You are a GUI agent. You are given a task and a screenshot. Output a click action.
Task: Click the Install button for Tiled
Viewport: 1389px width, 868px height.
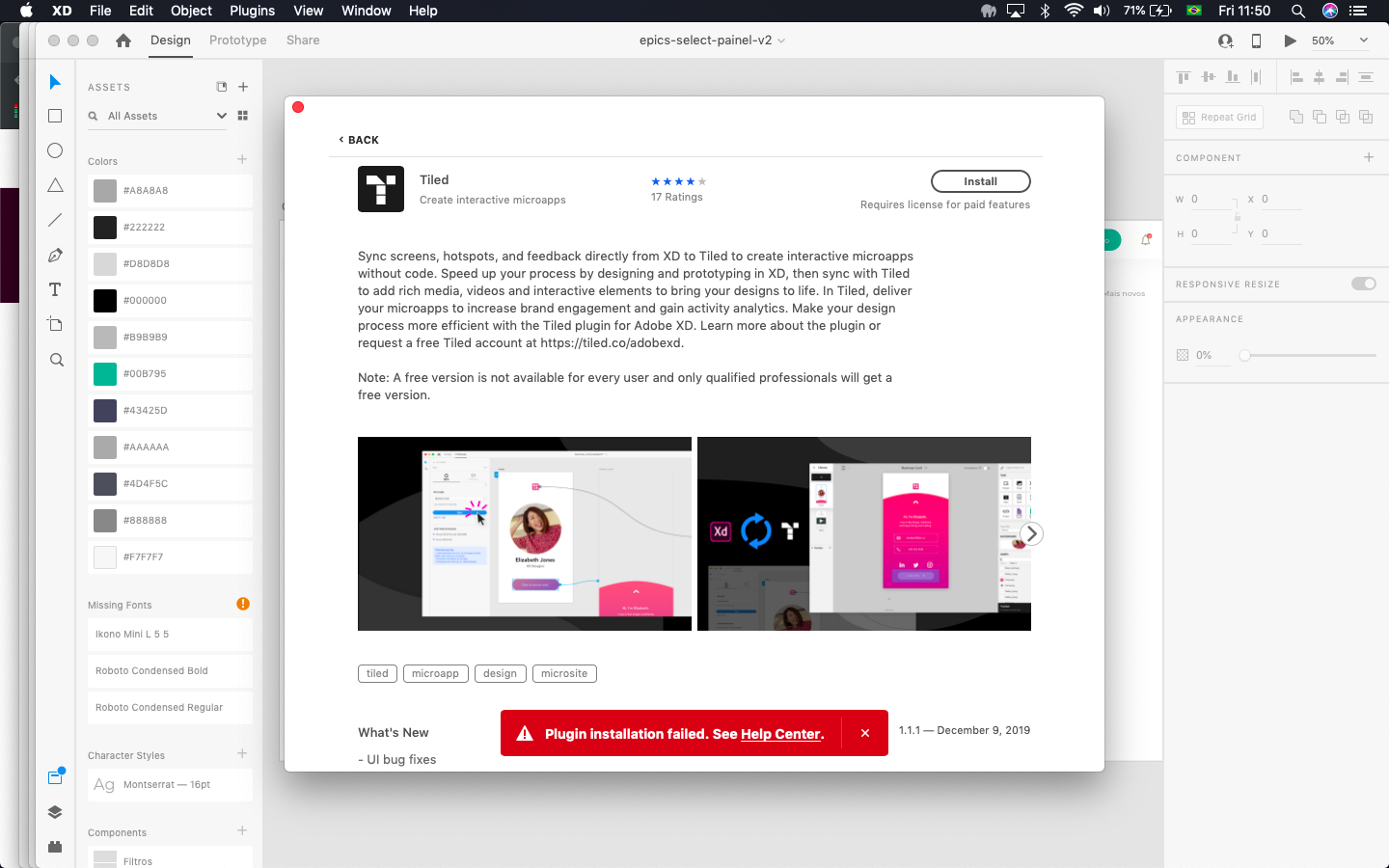pyautogui.click(x=980, y=181)
